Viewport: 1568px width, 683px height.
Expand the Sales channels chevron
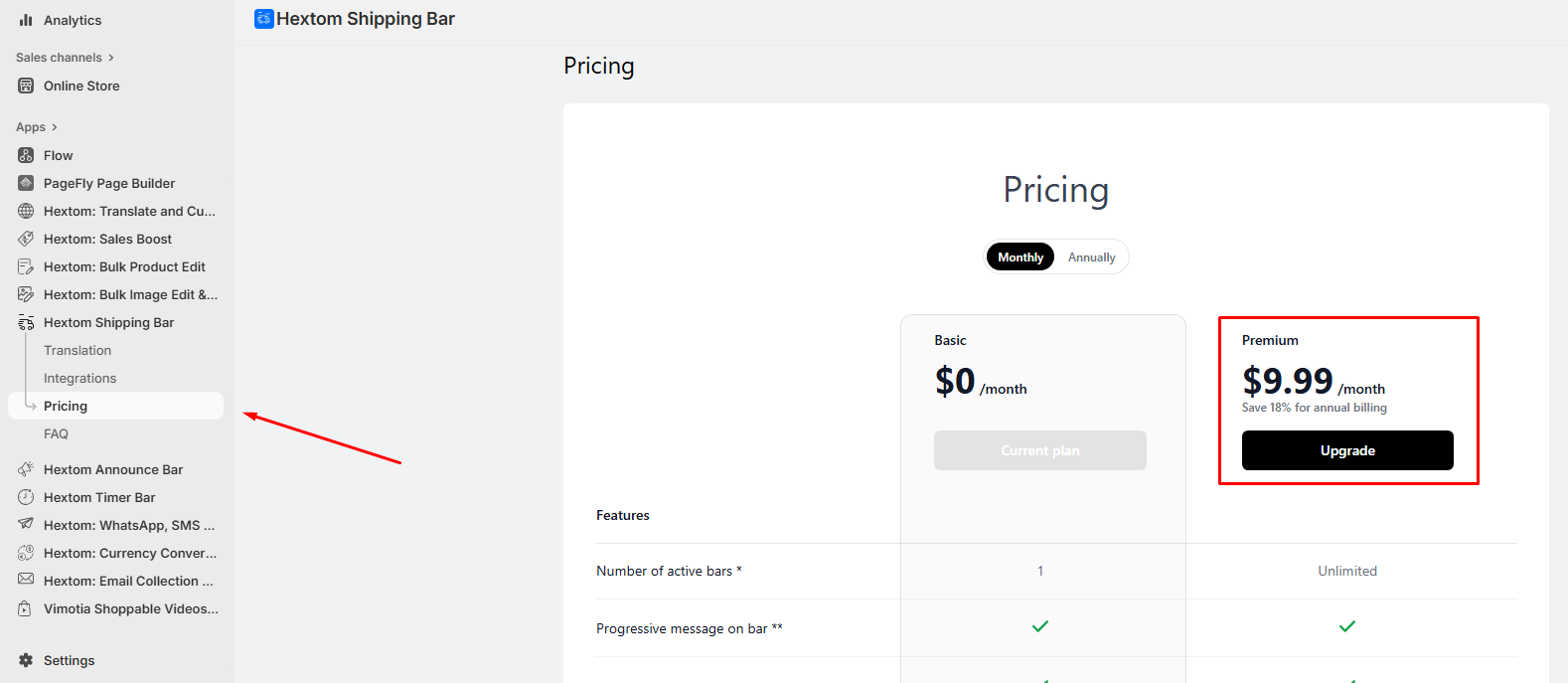[x=110, y=58]
